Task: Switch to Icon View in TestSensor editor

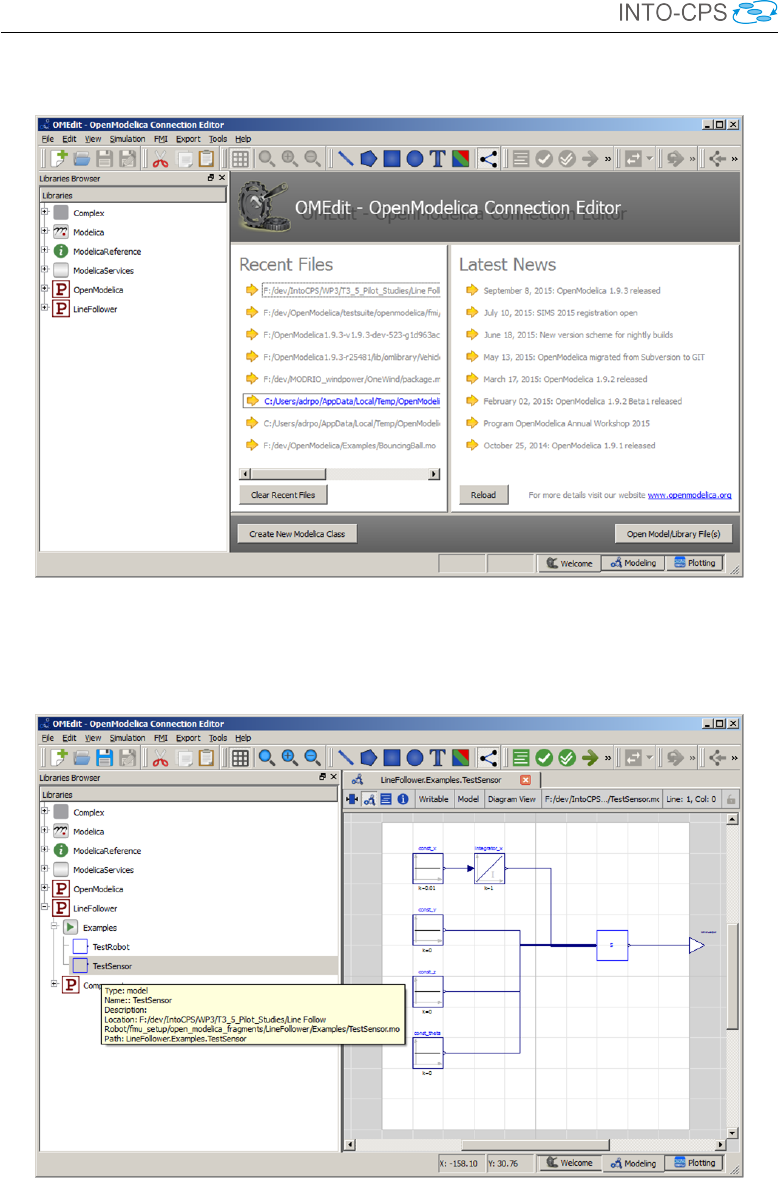Action: pos(352,799)
